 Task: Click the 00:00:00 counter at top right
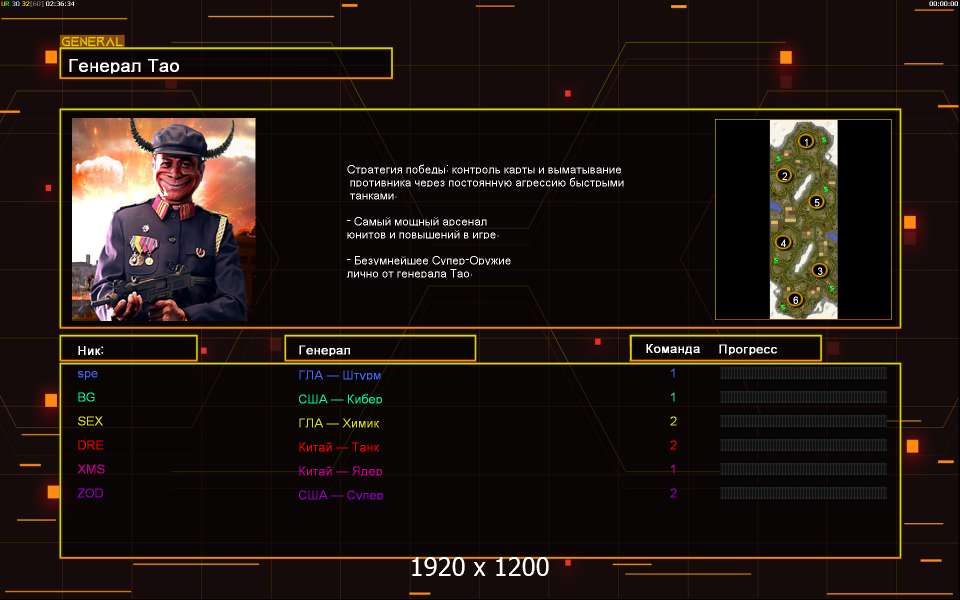click(943, 4)
